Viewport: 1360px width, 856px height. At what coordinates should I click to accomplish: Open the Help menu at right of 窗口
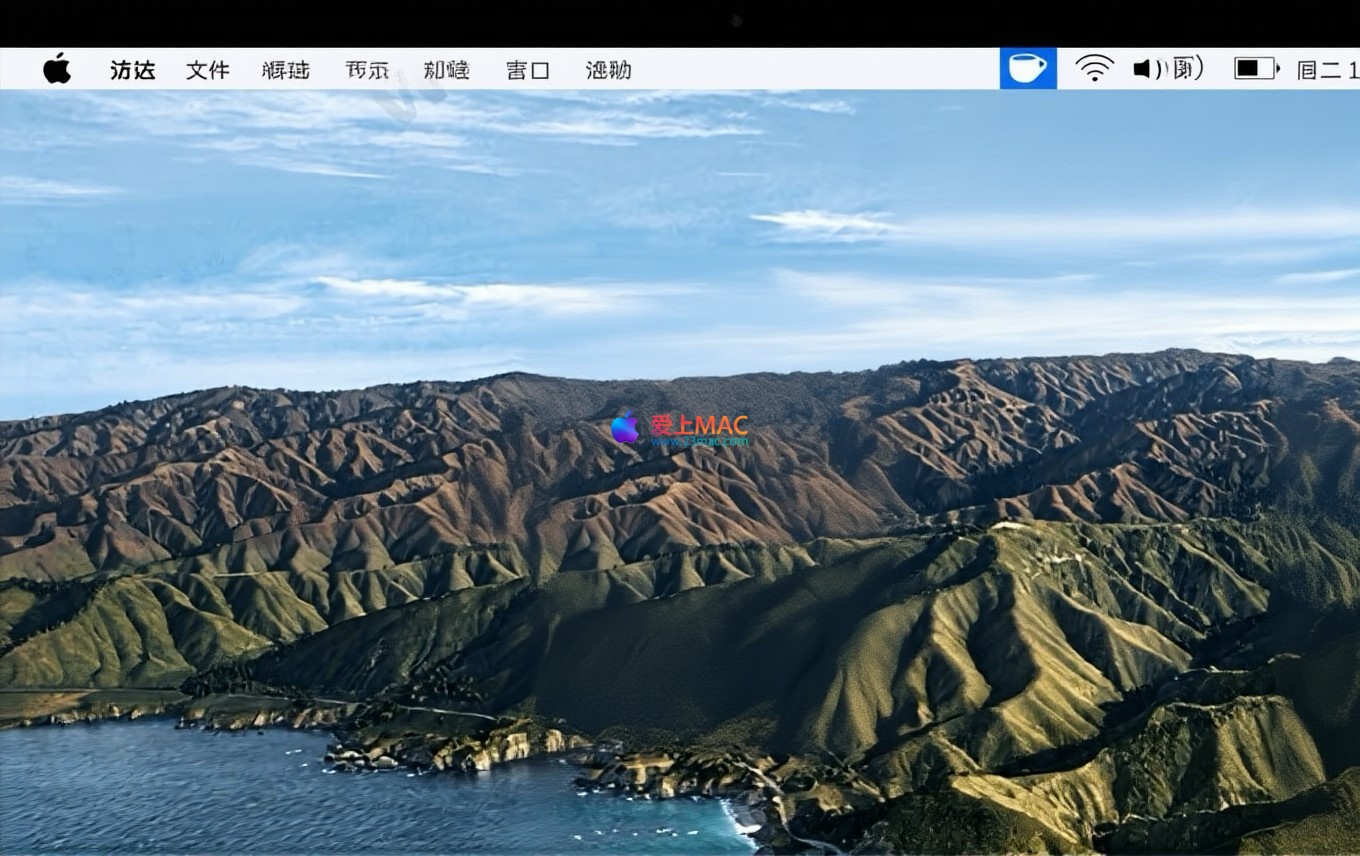click(x=608, y=70)
